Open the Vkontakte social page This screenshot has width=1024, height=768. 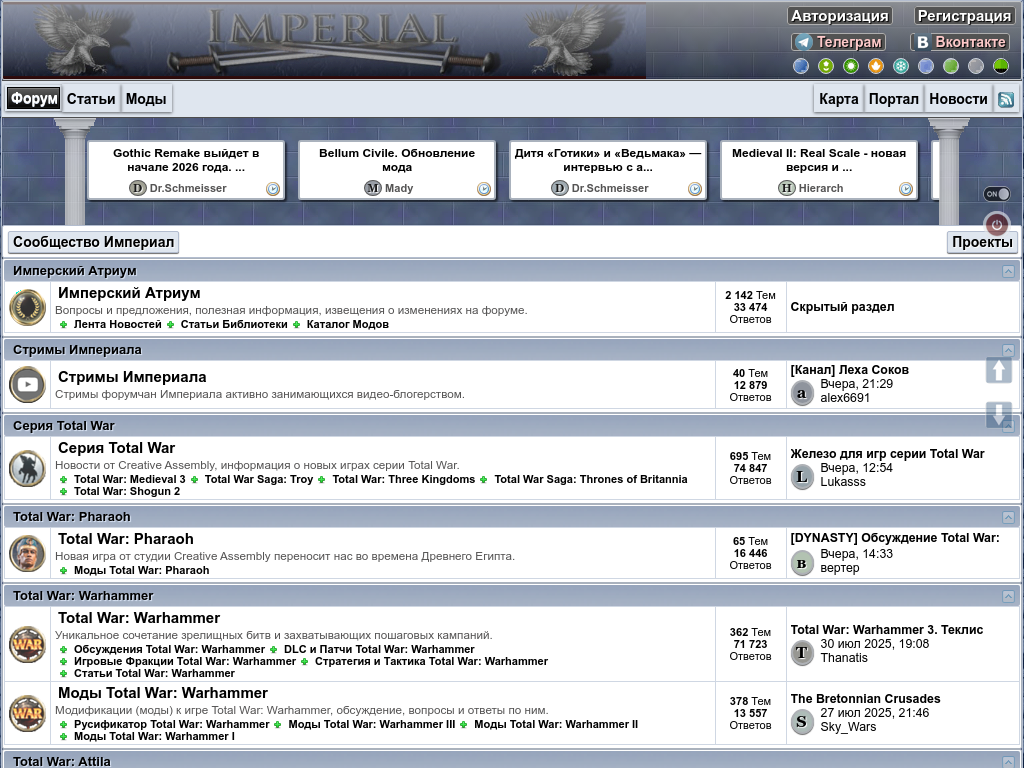959,42
